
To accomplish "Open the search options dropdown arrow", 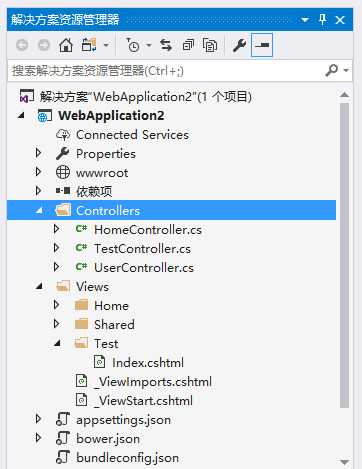I will click(x=346, y=70).
